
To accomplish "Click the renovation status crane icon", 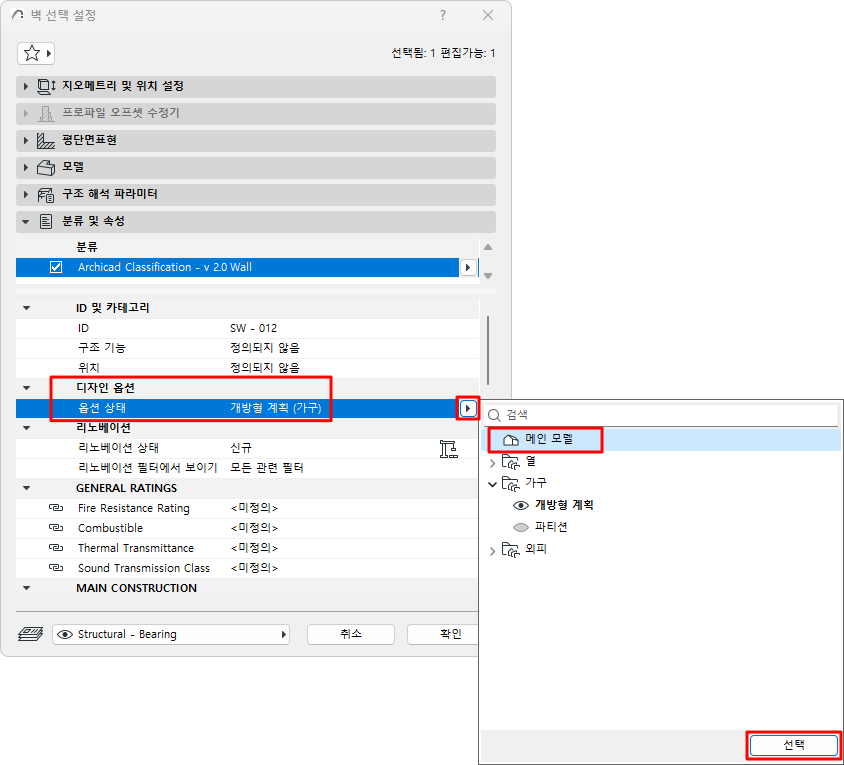I will (x=448, y=448).
